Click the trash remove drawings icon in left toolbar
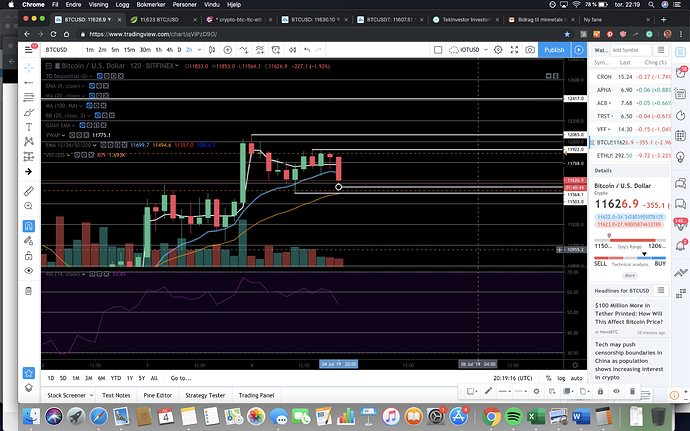Viewport: 690px width, 431px height. [29, 291]
